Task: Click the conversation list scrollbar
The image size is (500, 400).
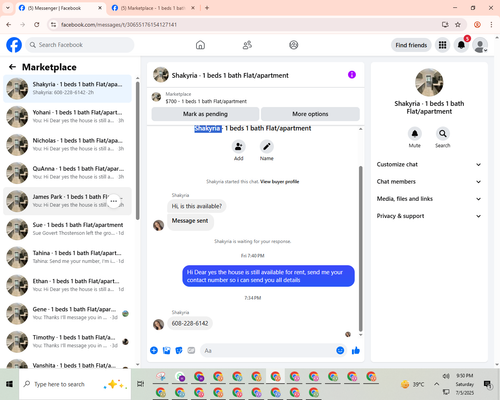Action: 137,151
